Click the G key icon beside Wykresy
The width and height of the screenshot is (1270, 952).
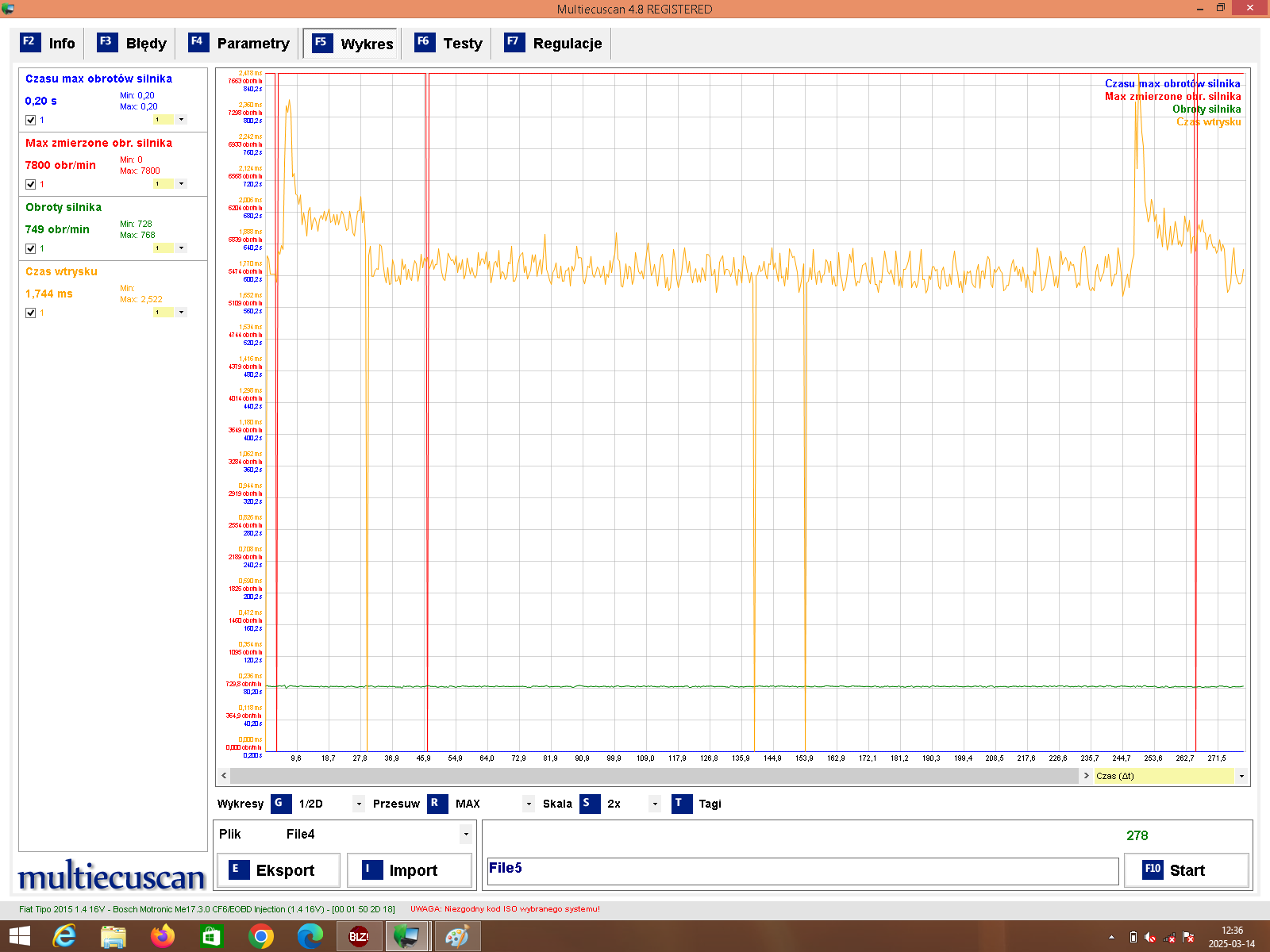[280, 804]
